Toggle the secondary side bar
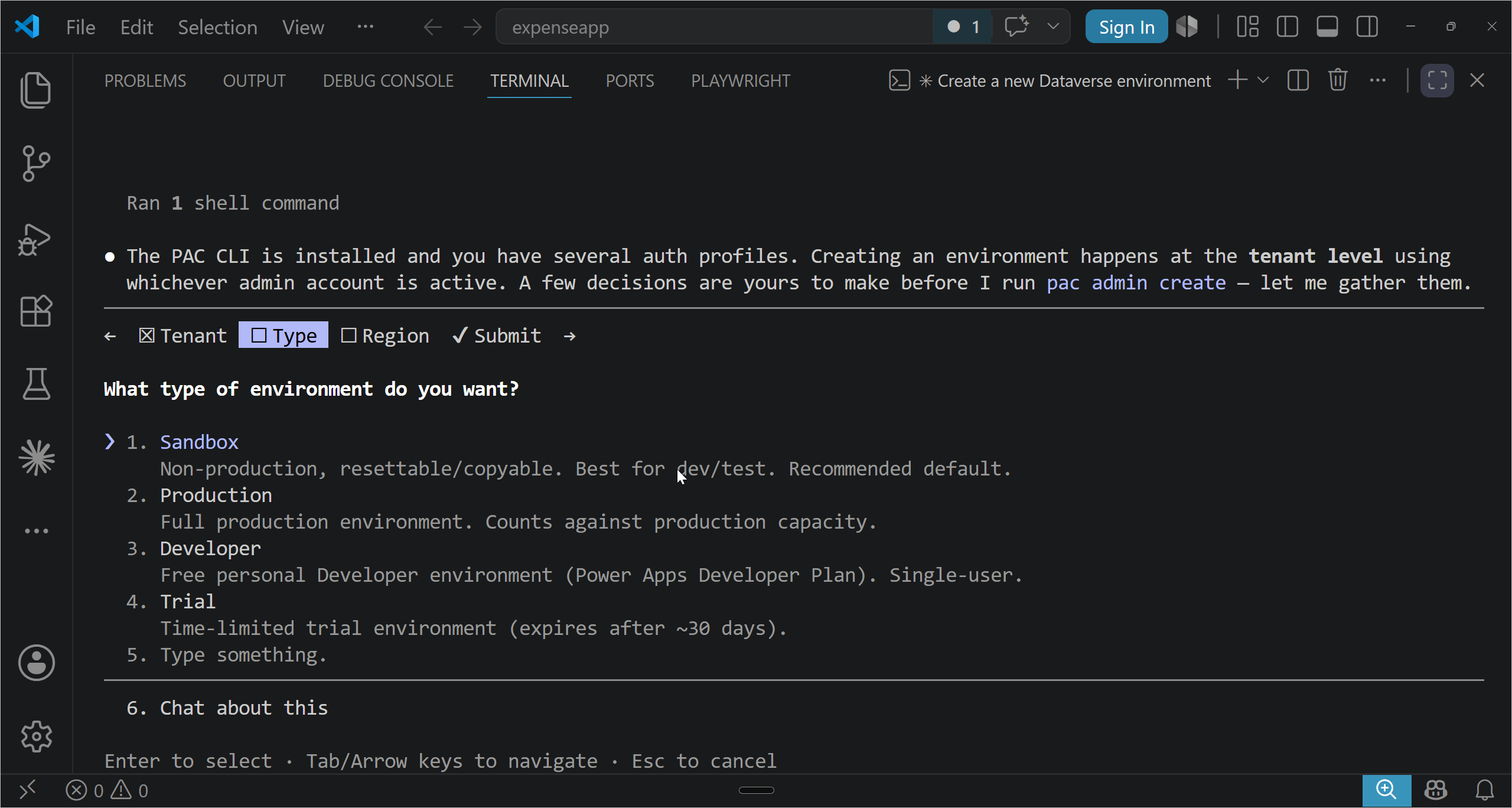The height and width of the screenshot is (808, 1512). [1367, 27]
